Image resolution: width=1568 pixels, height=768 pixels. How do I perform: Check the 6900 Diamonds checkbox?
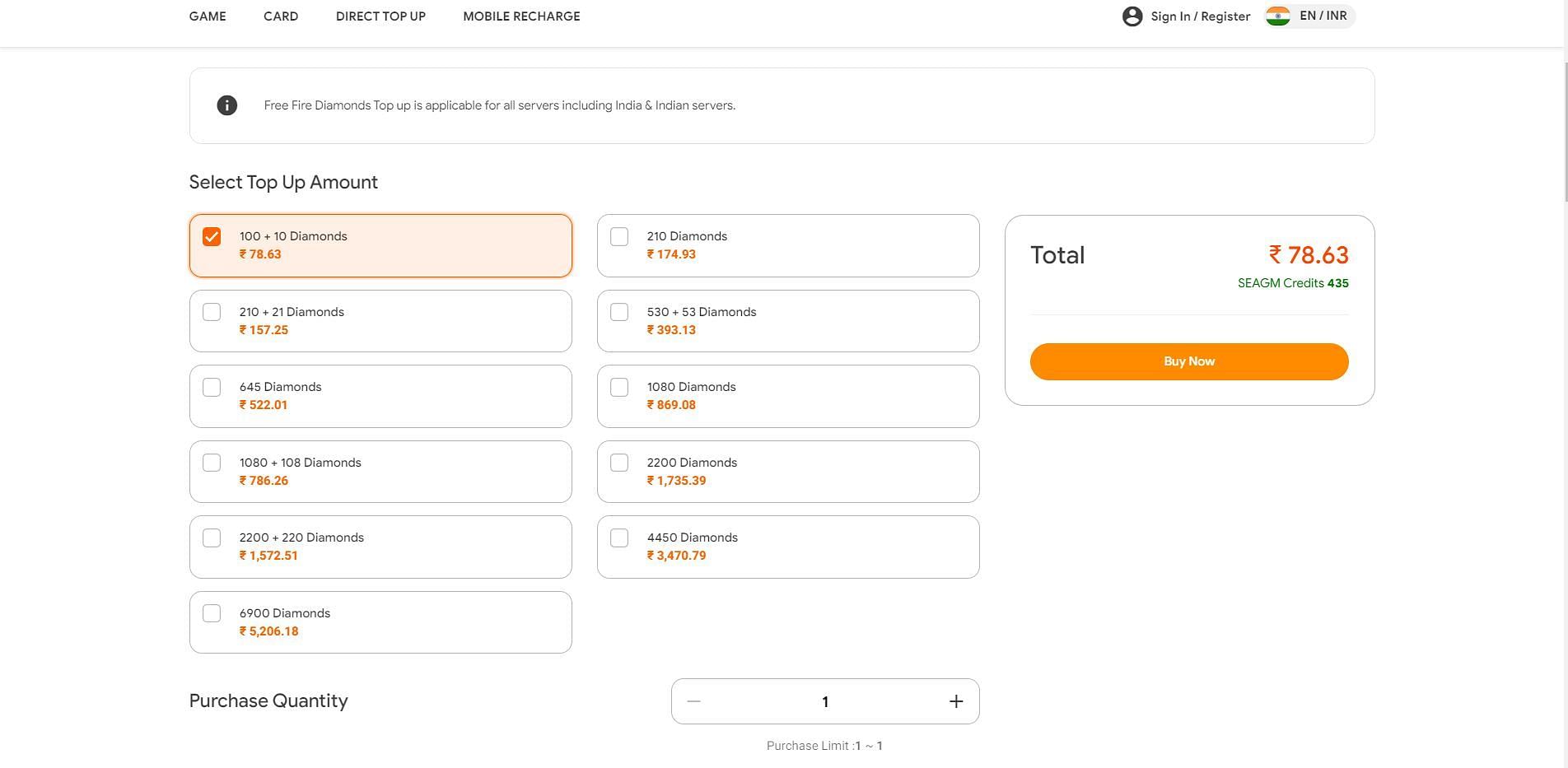(x=212, y=613)
